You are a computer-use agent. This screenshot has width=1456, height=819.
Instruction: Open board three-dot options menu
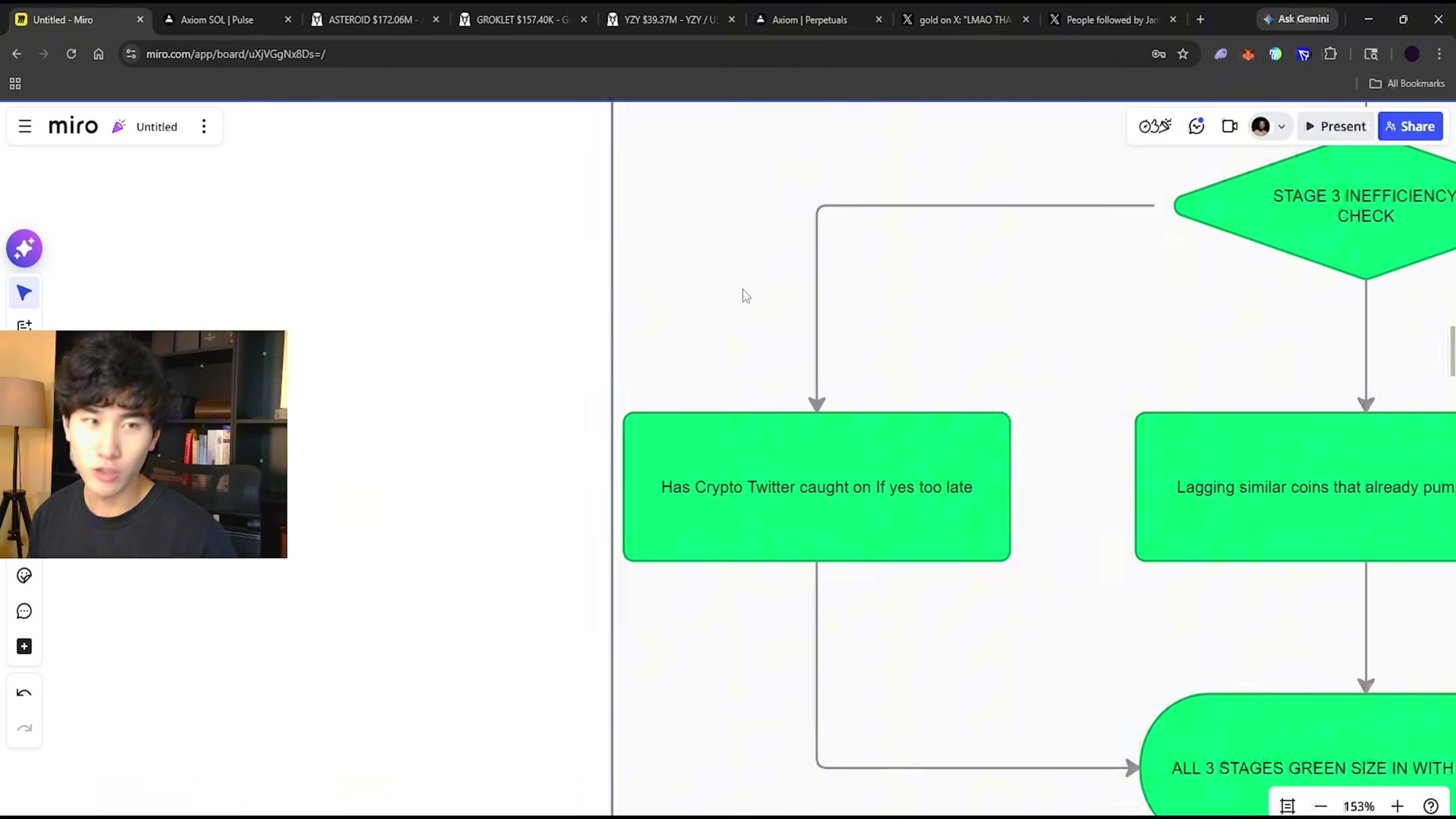tap(204, 127)
